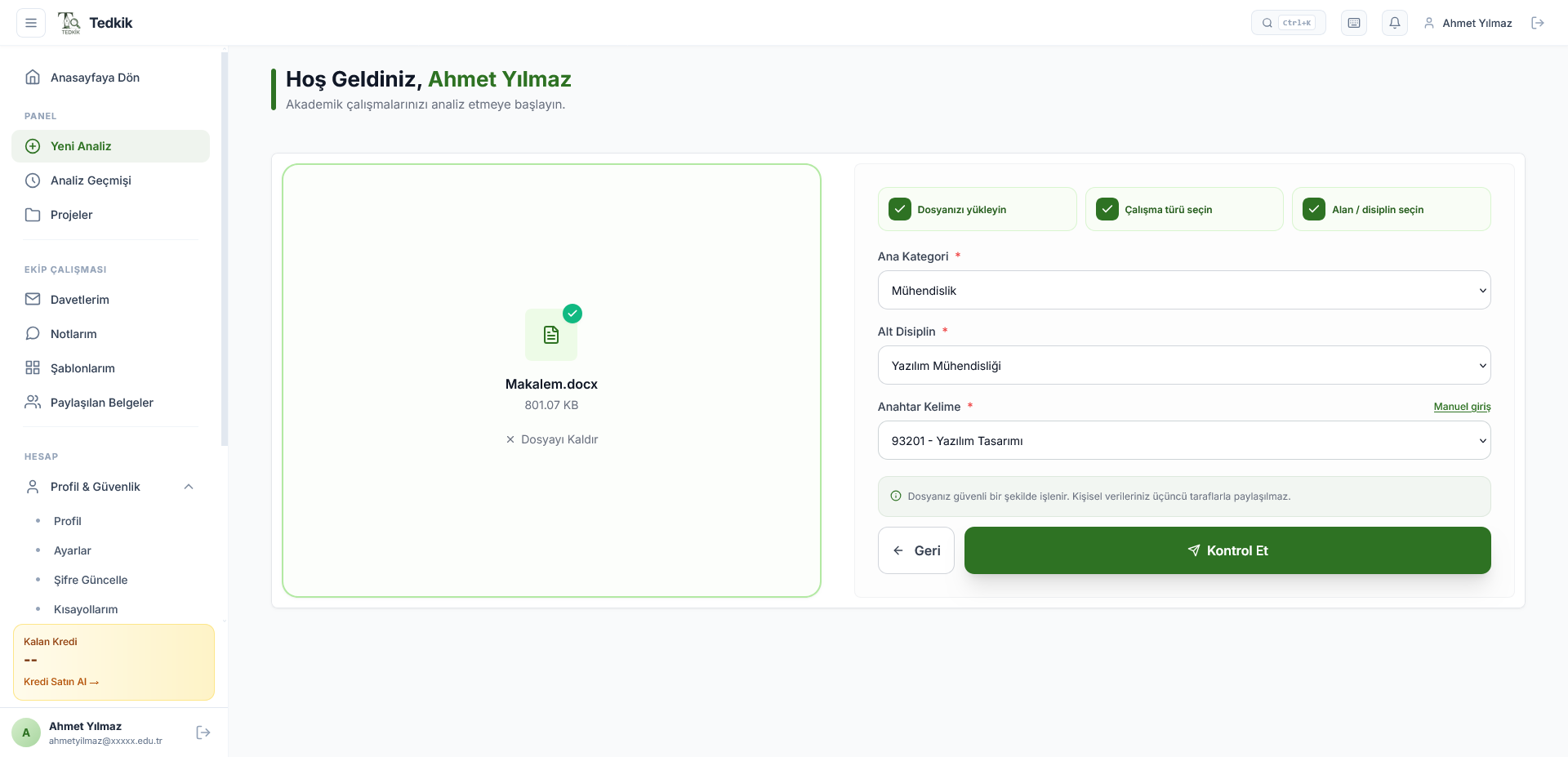Viewport: 1568px width, 757px height.
Task: Click the Alan / disiplin seçin step checkmark
Action: pyautogui.click(x=1313, y=209)
